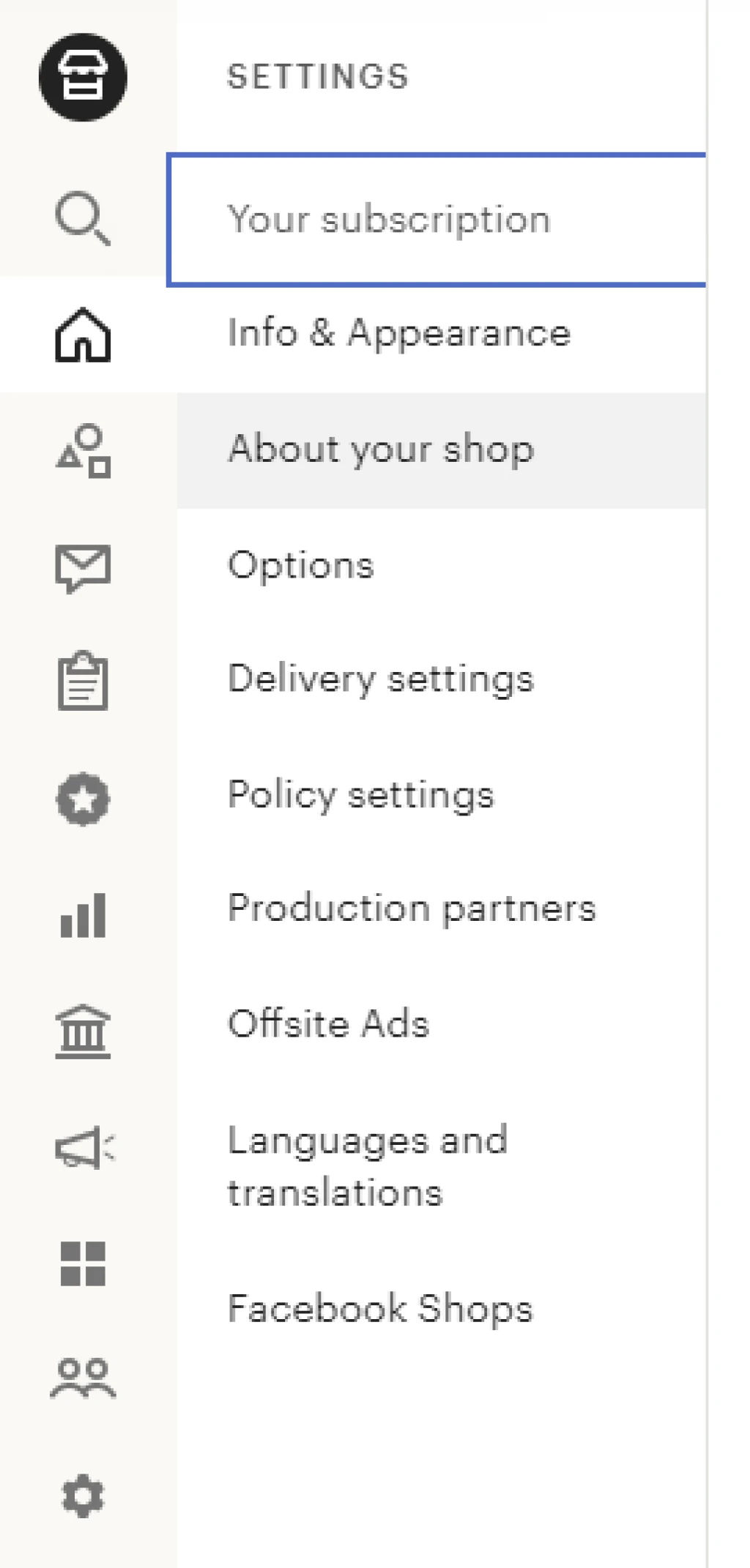Open stats bar chart icon
Image resolution: width=750 pixels, height=1568 pixels.
coord(83,915)
